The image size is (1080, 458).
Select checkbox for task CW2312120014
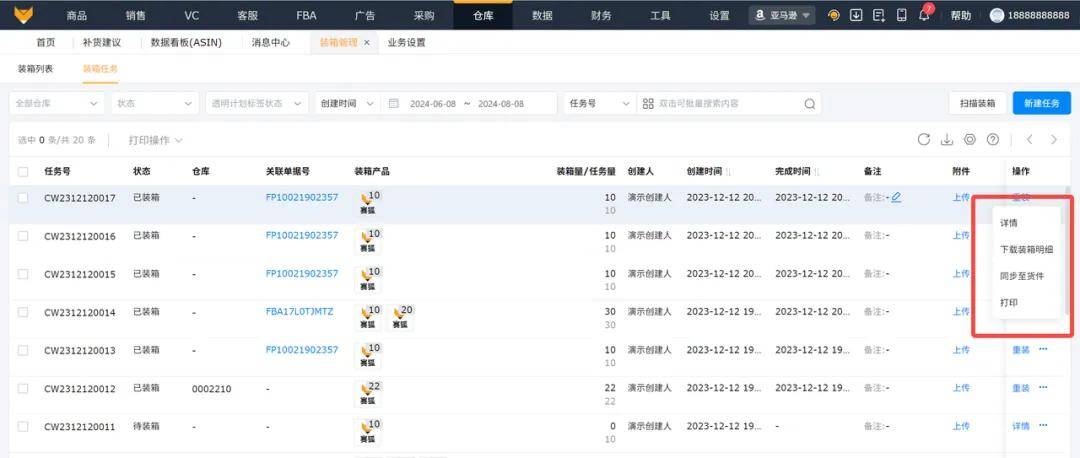pyautogui.click(x=23, y=312)
